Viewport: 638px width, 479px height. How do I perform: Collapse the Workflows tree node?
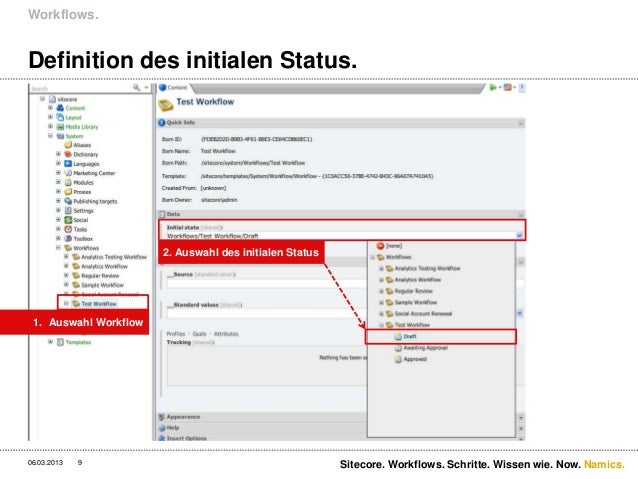point(58,247)
